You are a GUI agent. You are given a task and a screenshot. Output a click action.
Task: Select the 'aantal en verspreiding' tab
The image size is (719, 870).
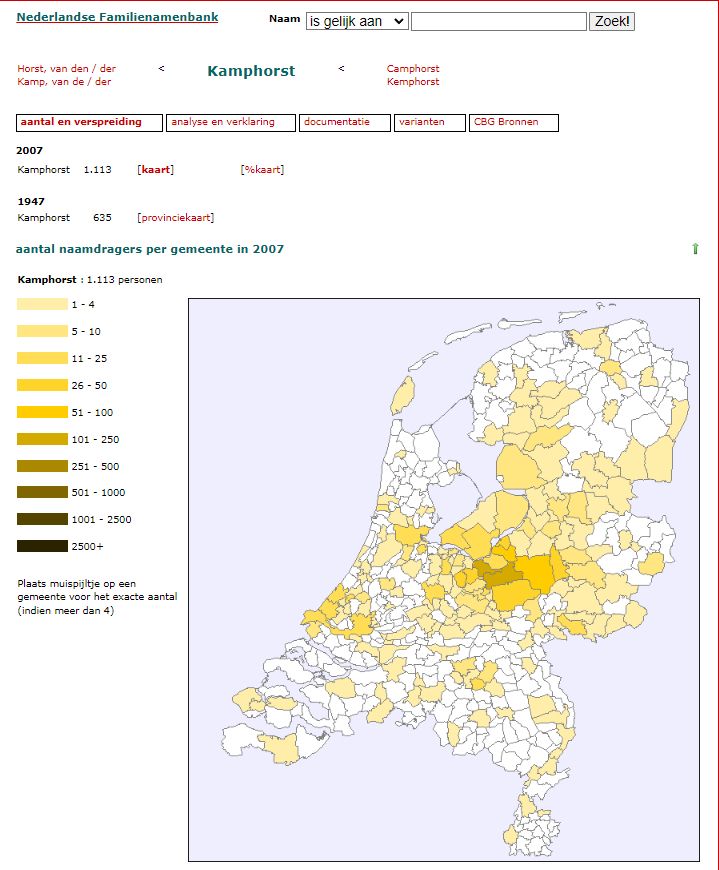[x=89, y=123]
